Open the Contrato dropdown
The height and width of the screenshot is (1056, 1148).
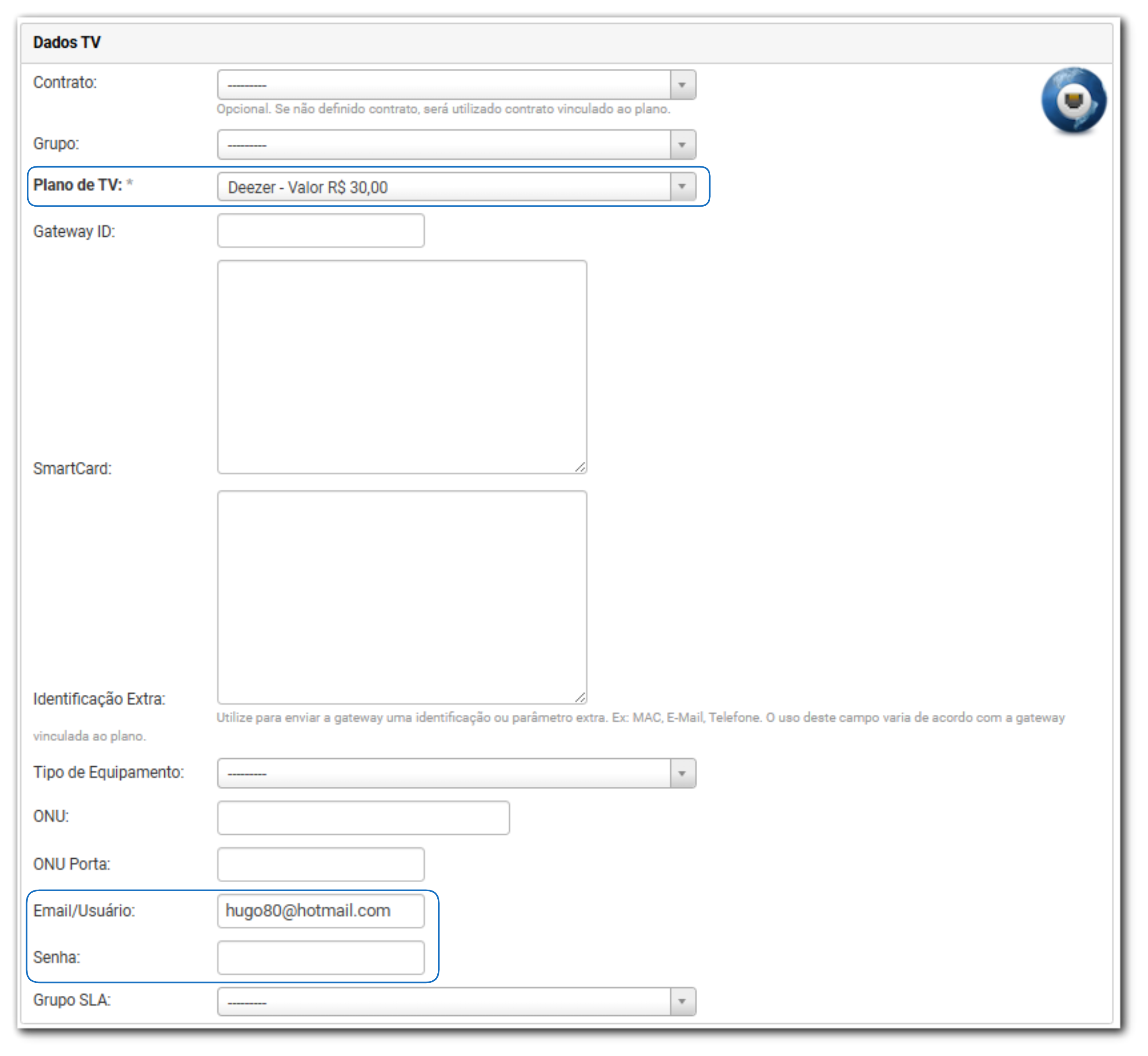click(x=443, y=85)
